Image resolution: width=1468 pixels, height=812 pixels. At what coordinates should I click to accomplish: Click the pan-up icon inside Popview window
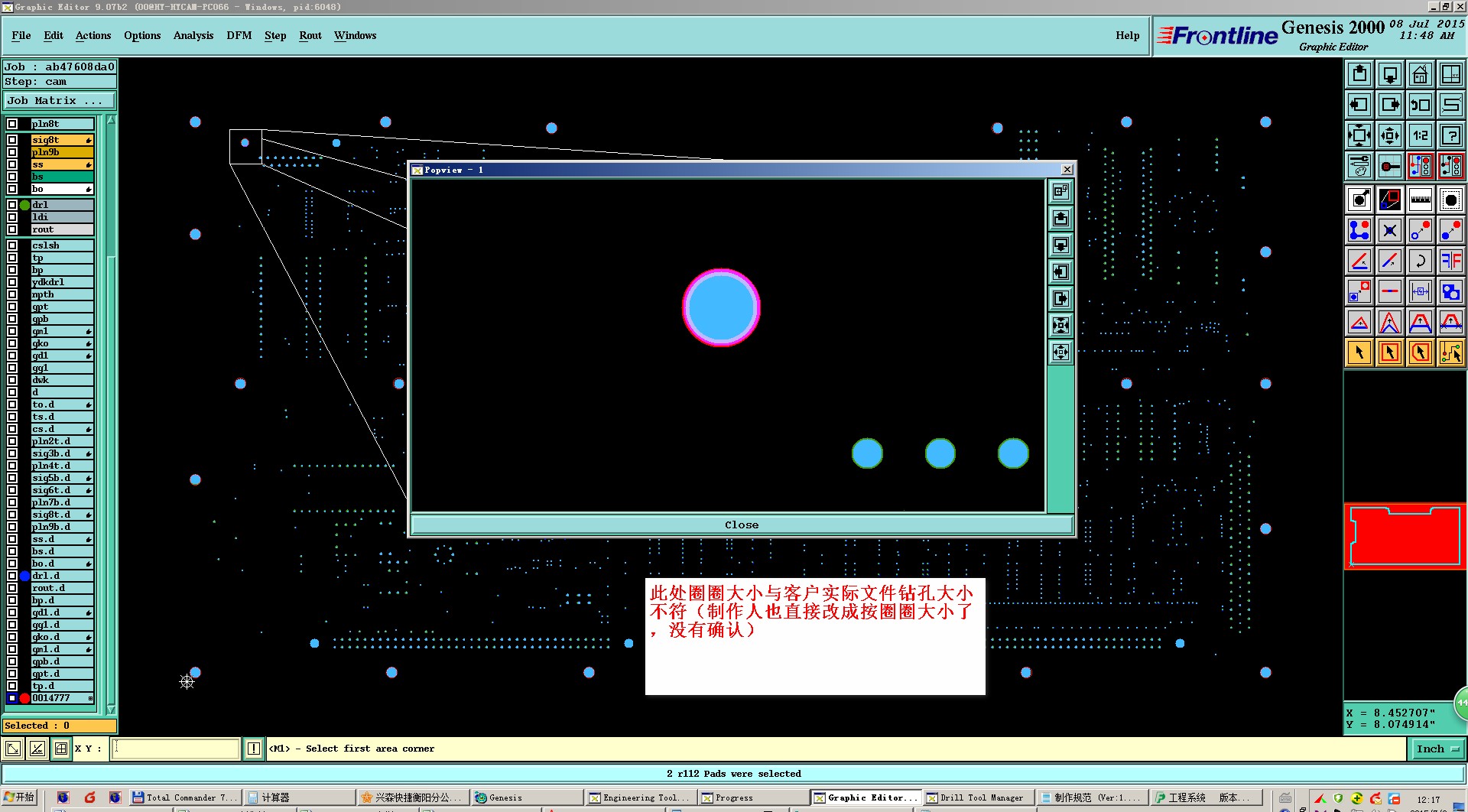[1060, 219]
